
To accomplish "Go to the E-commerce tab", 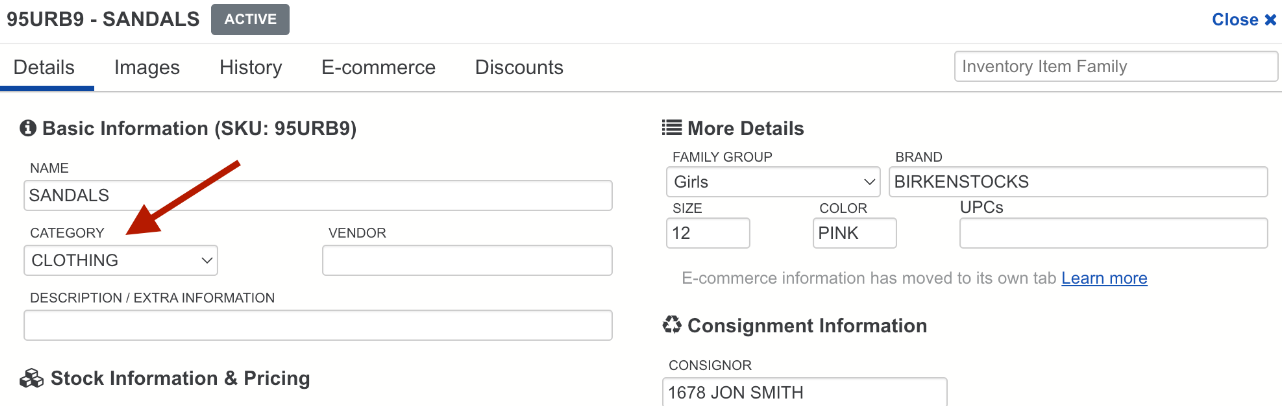I will 378,68.
